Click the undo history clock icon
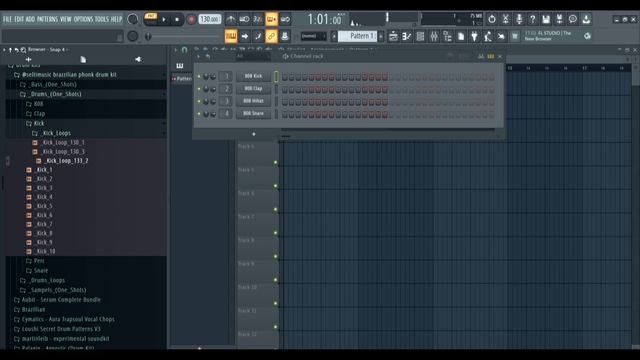This screenshot has height=360, width=640. (492, 19)
